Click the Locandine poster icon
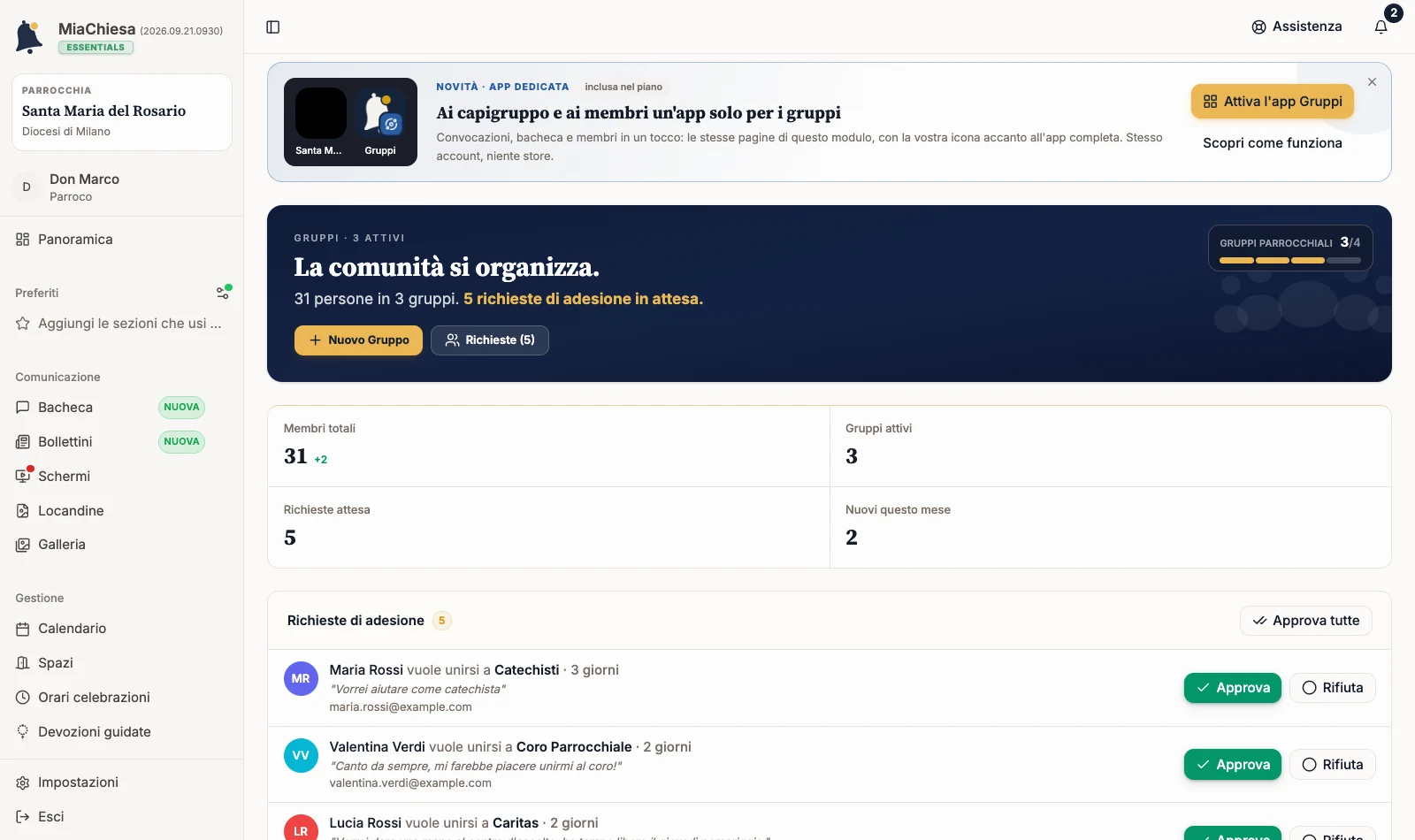 [23, 511]
